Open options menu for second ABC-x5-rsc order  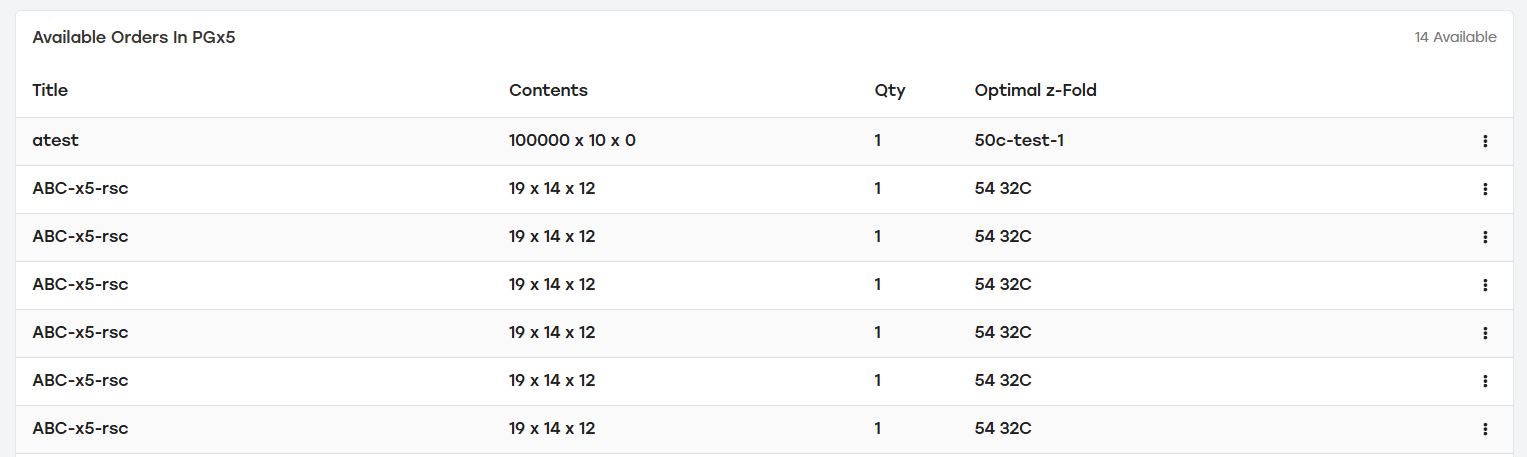click(x=1485, y=237)
